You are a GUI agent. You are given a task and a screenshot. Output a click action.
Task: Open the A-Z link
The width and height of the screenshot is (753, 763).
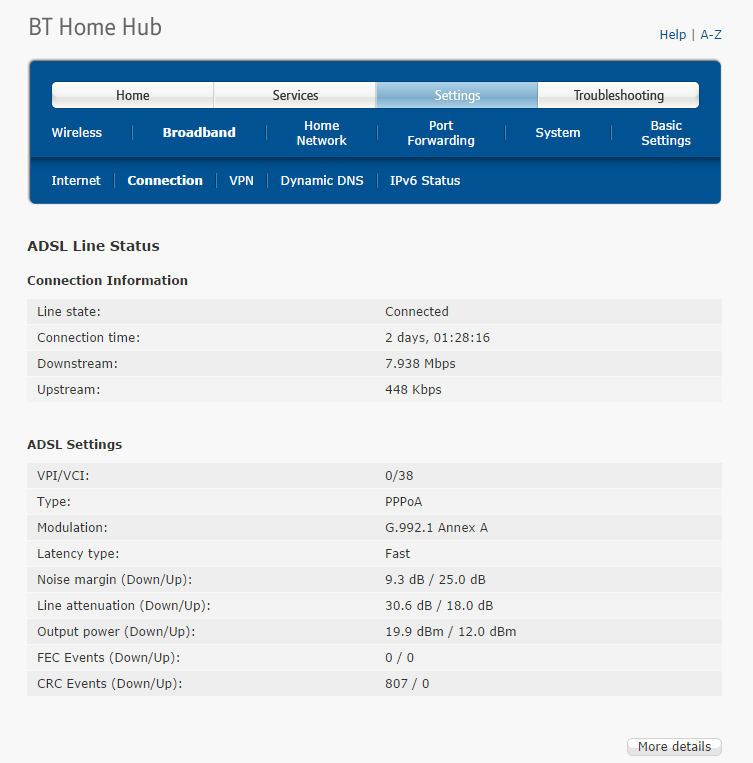pos(711,35)
